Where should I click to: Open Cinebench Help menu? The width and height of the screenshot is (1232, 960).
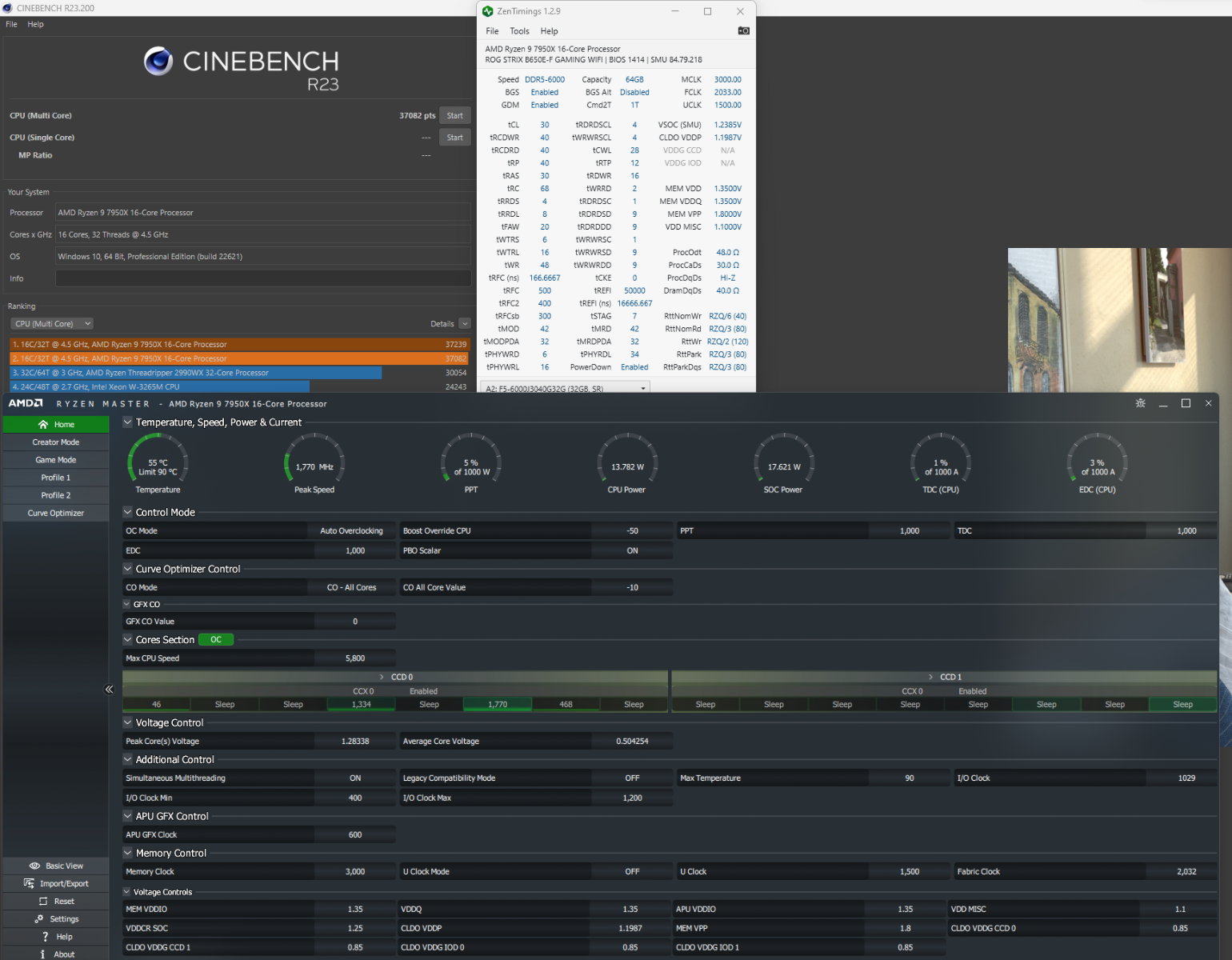coord(35,24)
